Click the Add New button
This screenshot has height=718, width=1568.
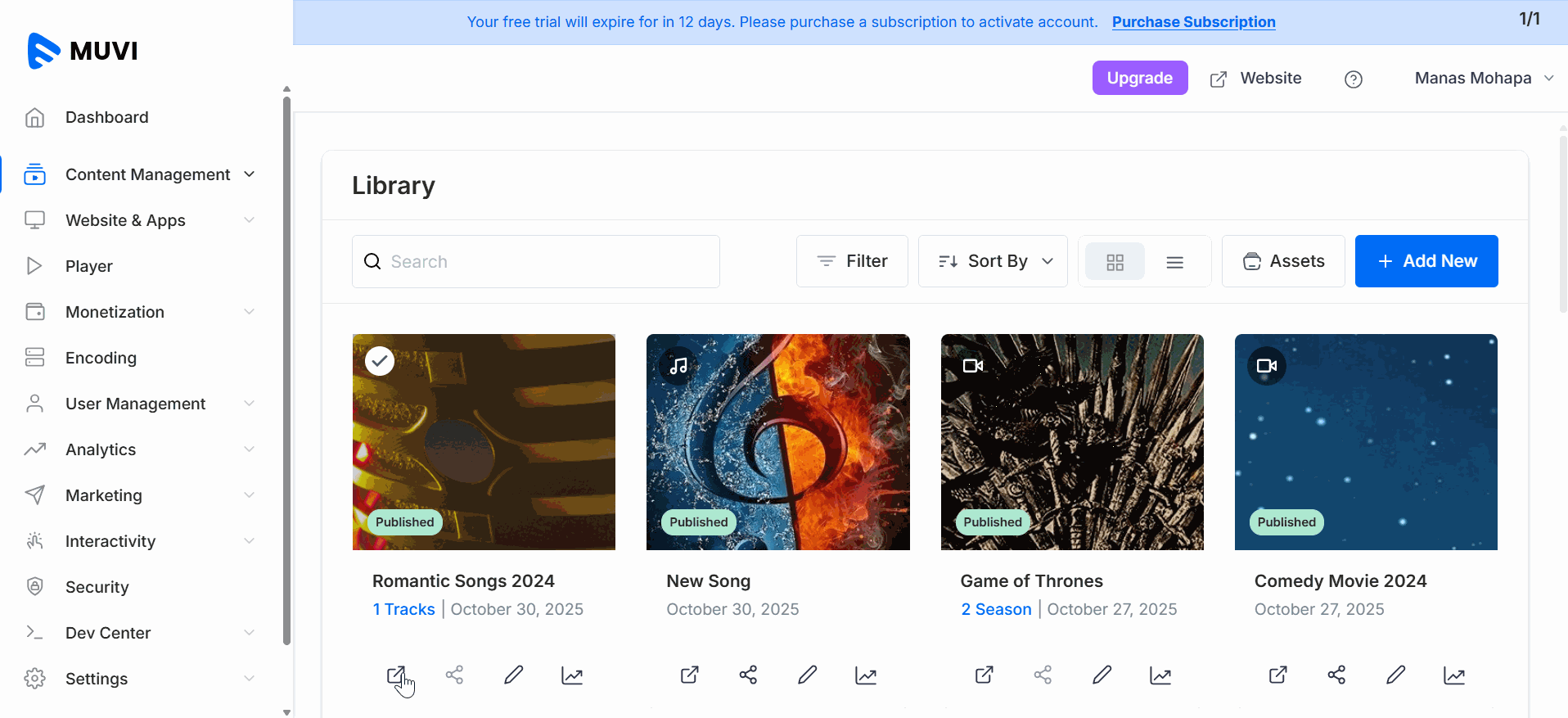tap(1426, 261)
